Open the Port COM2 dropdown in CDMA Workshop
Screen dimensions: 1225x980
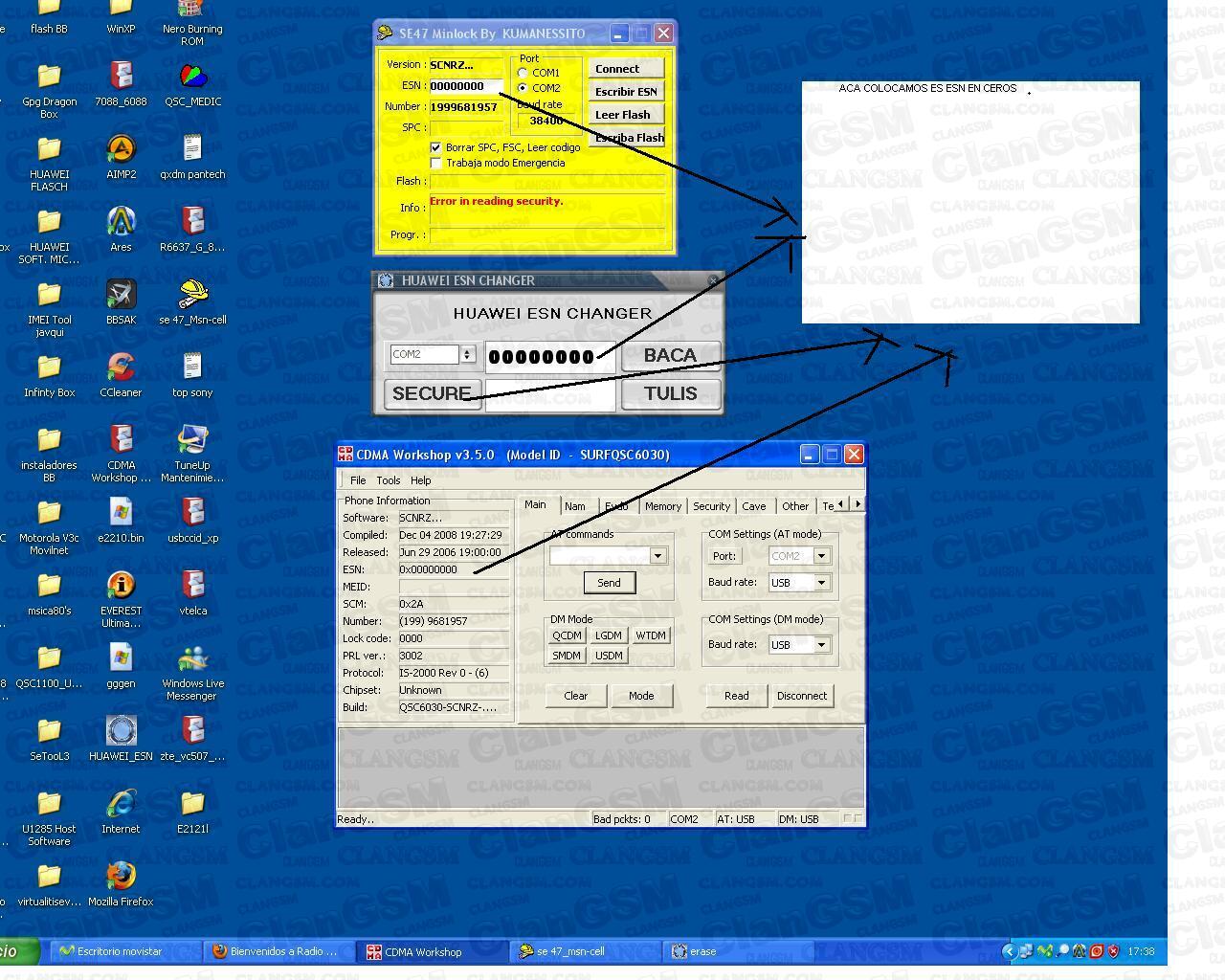click(x=821, y=556)
